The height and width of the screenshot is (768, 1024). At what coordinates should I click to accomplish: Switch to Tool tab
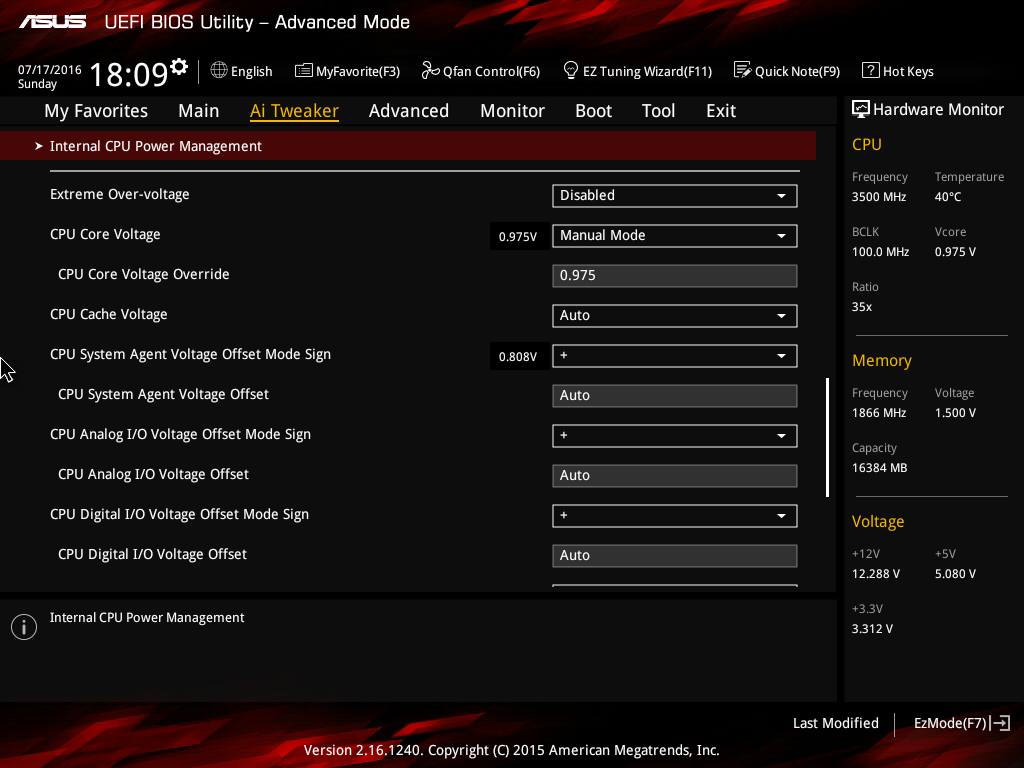658,111
